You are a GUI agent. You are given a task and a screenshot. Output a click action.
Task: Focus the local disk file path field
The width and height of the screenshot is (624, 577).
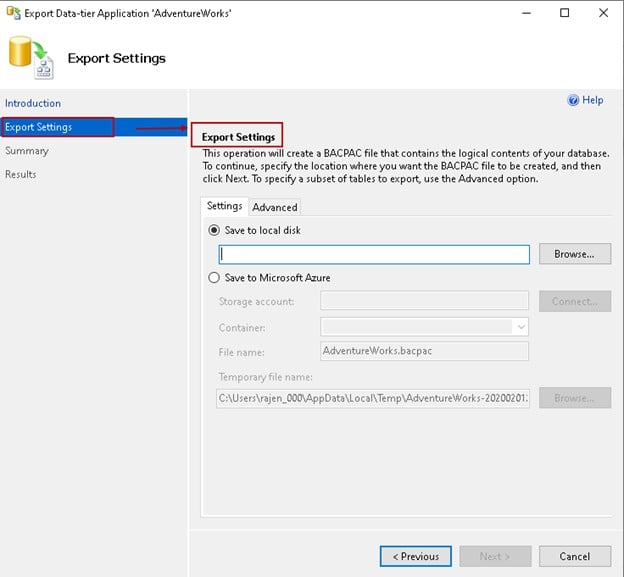click(x=373, y=254)
